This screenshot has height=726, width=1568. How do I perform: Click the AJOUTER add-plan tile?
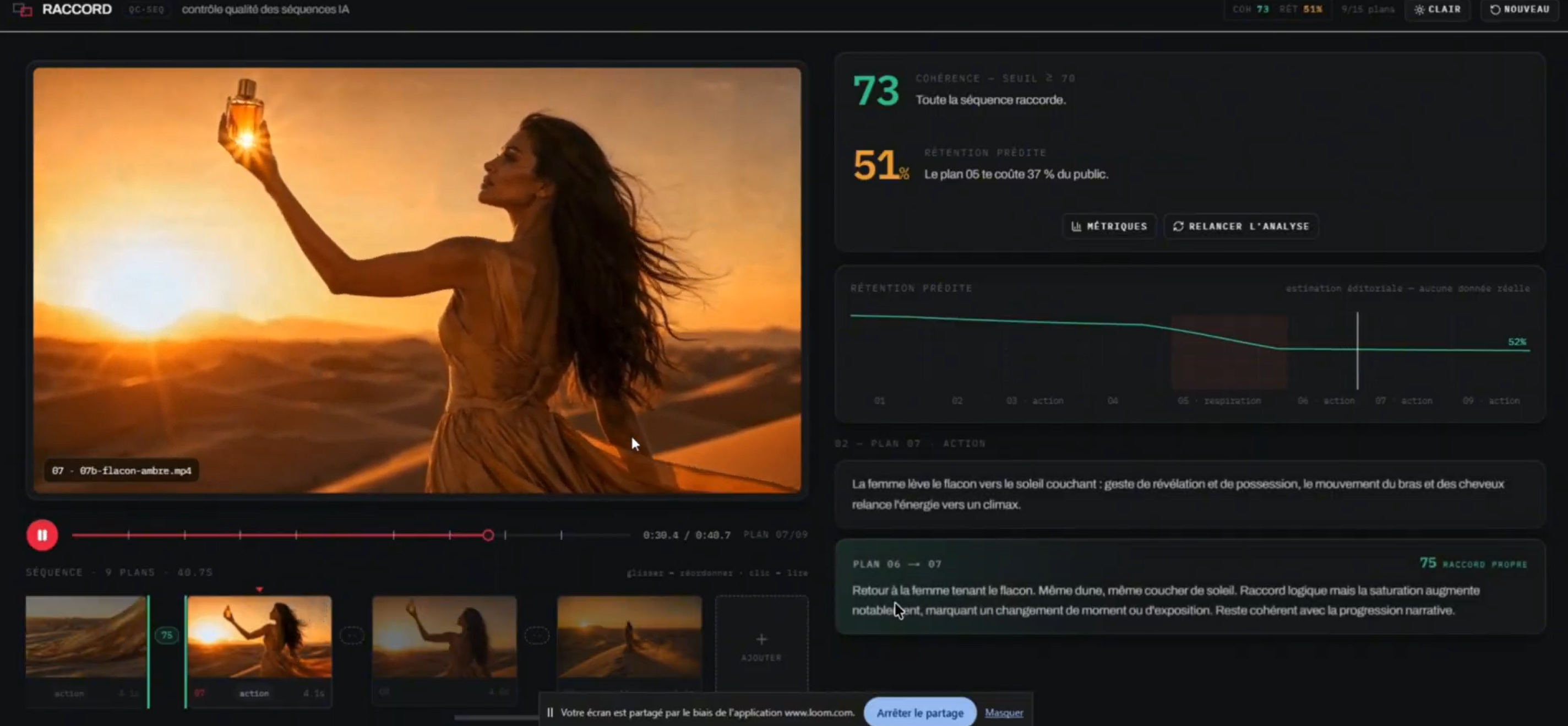click(x=761, y=646)
